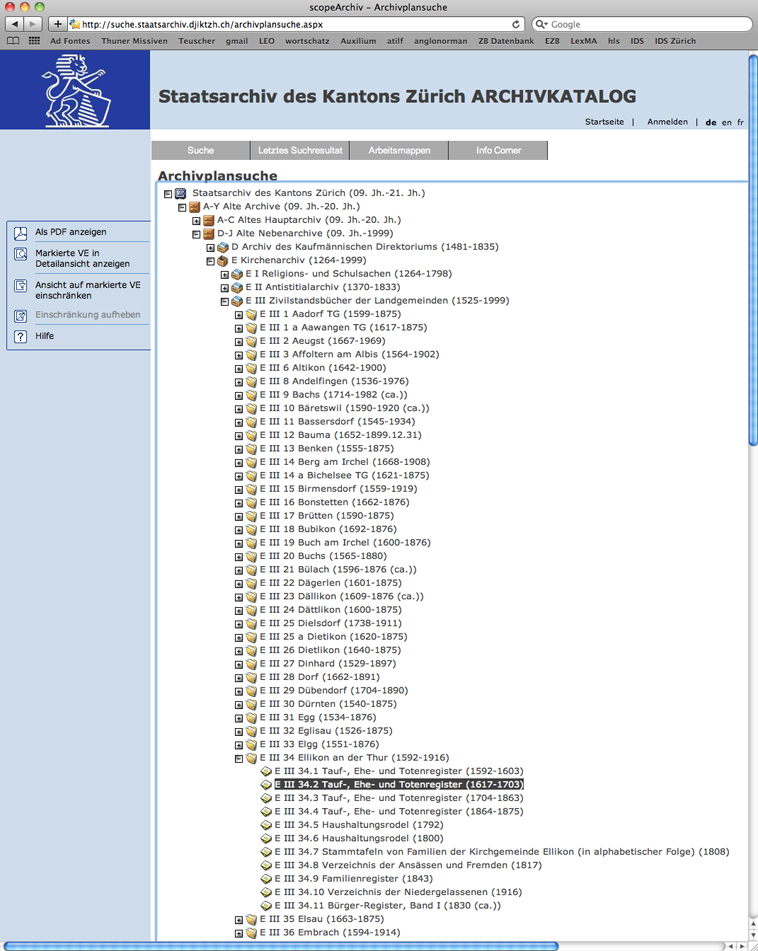Select E III 32 Eglisau entry
The height and width of the screenshot is (951, 758).
(326, 731)
